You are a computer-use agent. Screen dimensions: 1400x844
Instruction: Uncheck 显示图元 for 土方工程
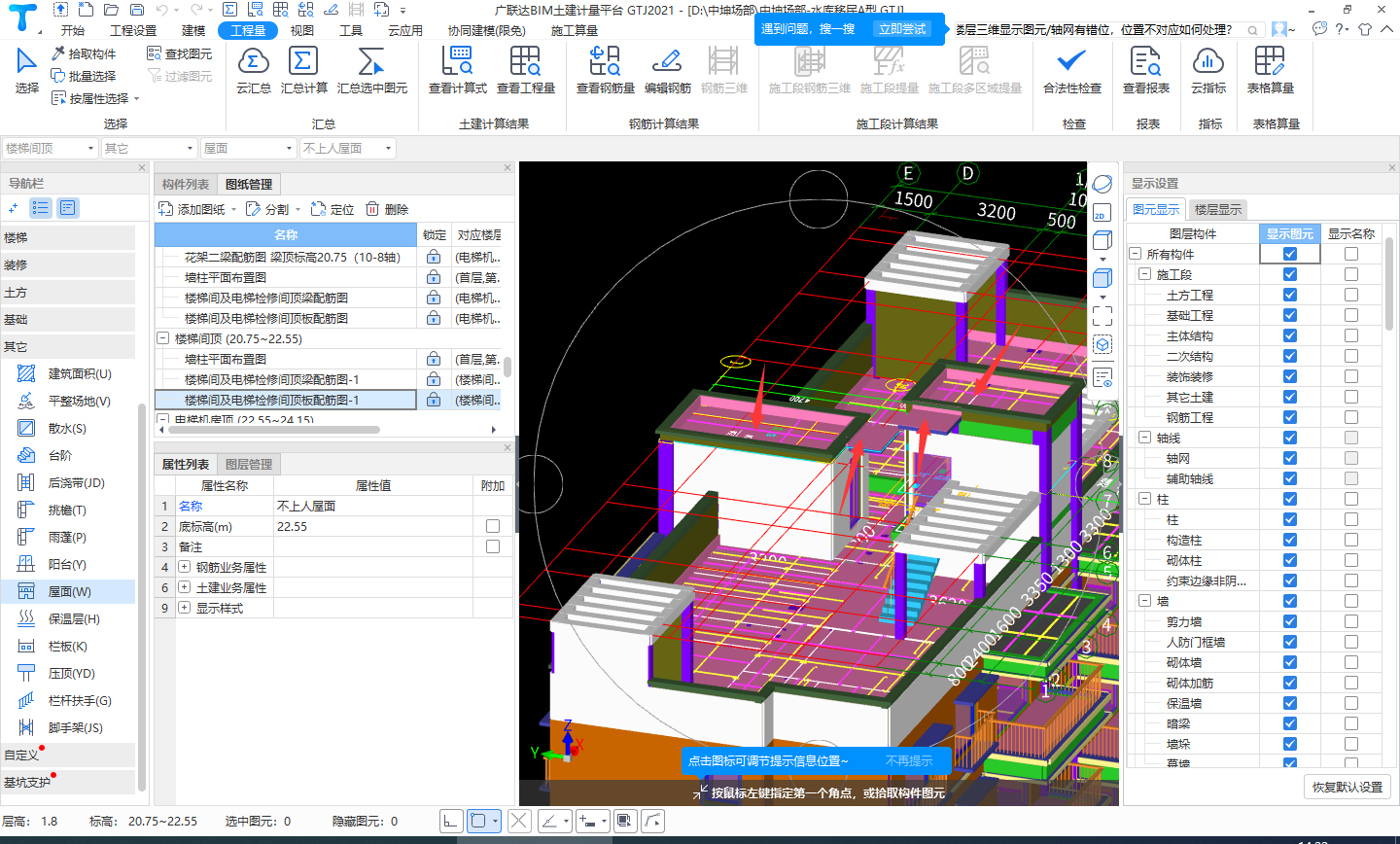click(1289, 295)
